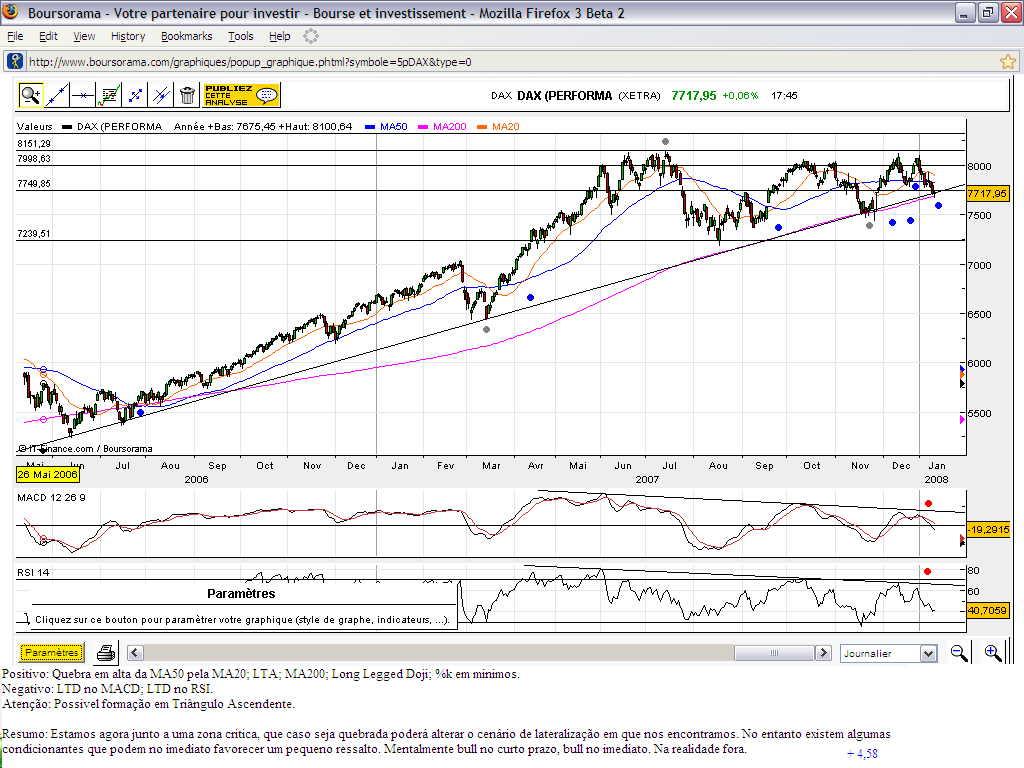Select the horizontal line drawing tool

pos(83,95)
